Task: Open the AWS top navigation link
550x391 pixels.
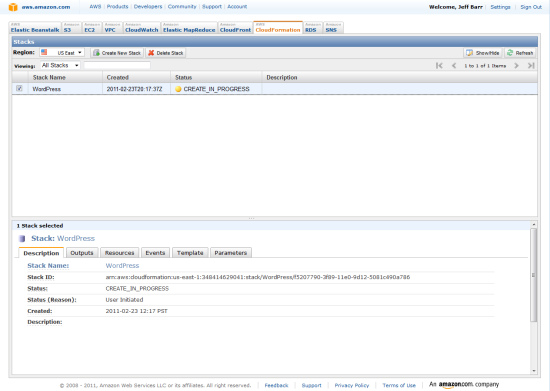Action: click(x=95, y=7)
